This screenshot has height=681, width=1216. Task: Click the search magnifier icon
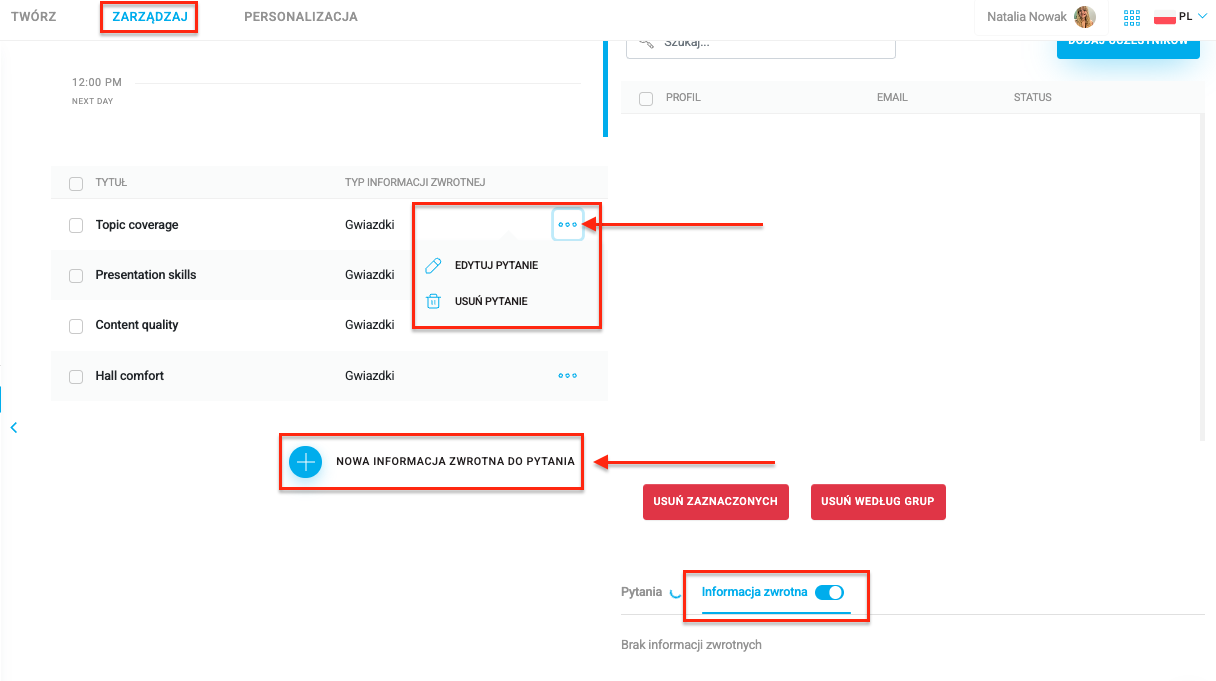646,42
